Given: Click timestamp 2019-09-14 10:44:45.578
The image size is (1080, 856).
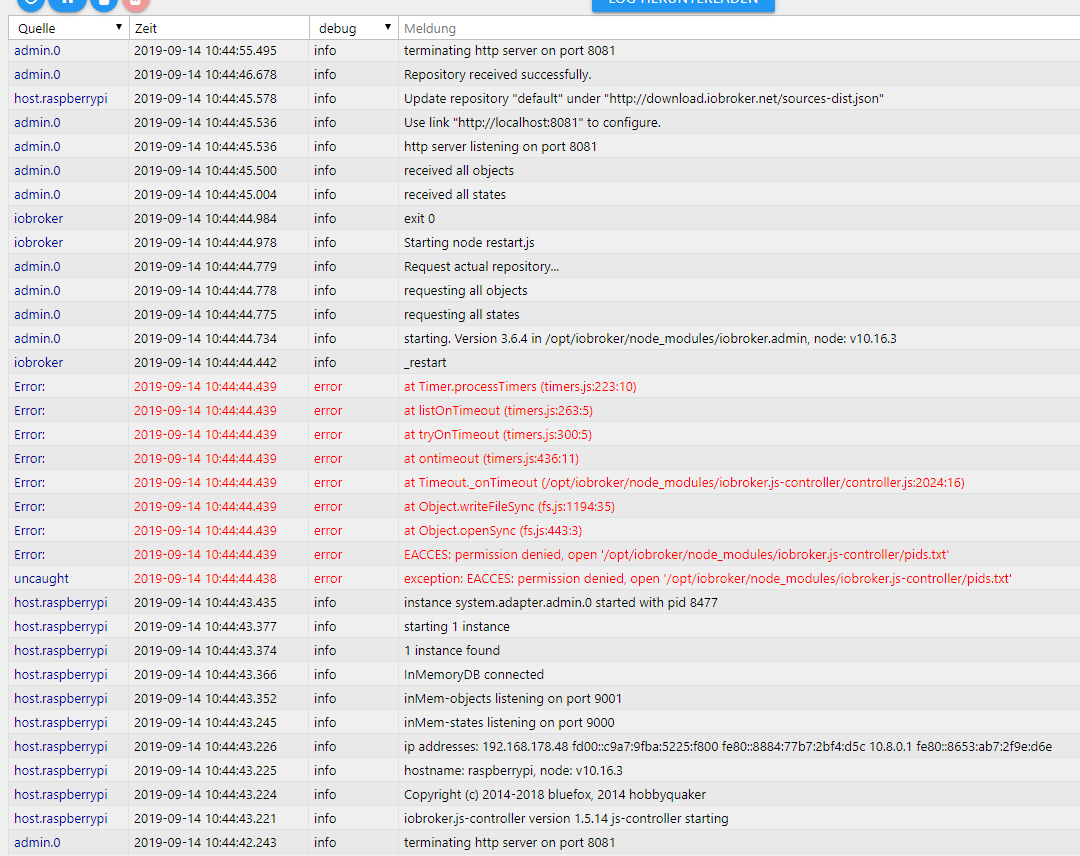Looking at the screenshot, I should coord(205,98).
